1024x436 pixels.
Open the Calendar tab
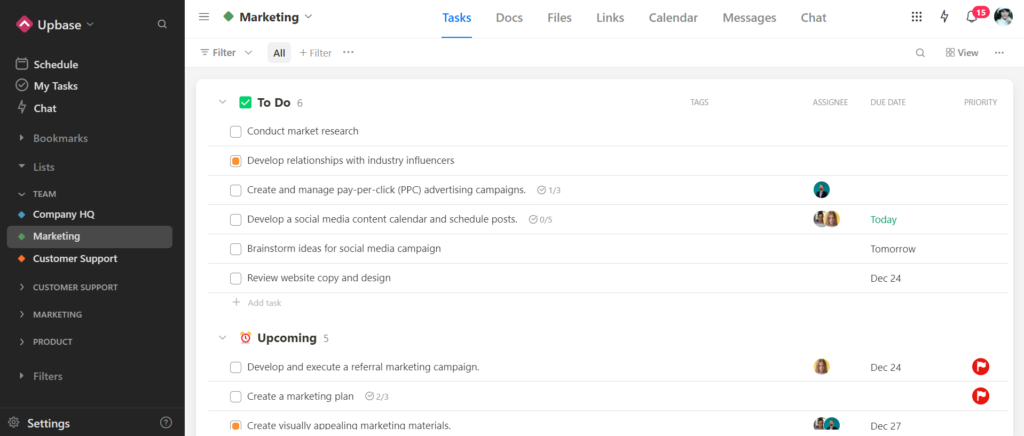pos(673,18)
